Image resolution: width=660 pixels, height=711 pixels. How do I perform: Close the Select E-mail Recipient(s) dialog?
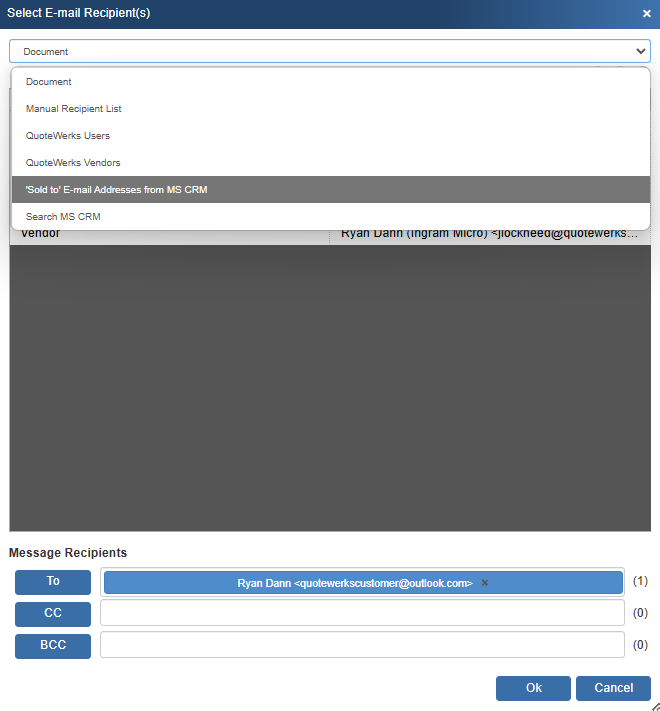tap(646, 13)
